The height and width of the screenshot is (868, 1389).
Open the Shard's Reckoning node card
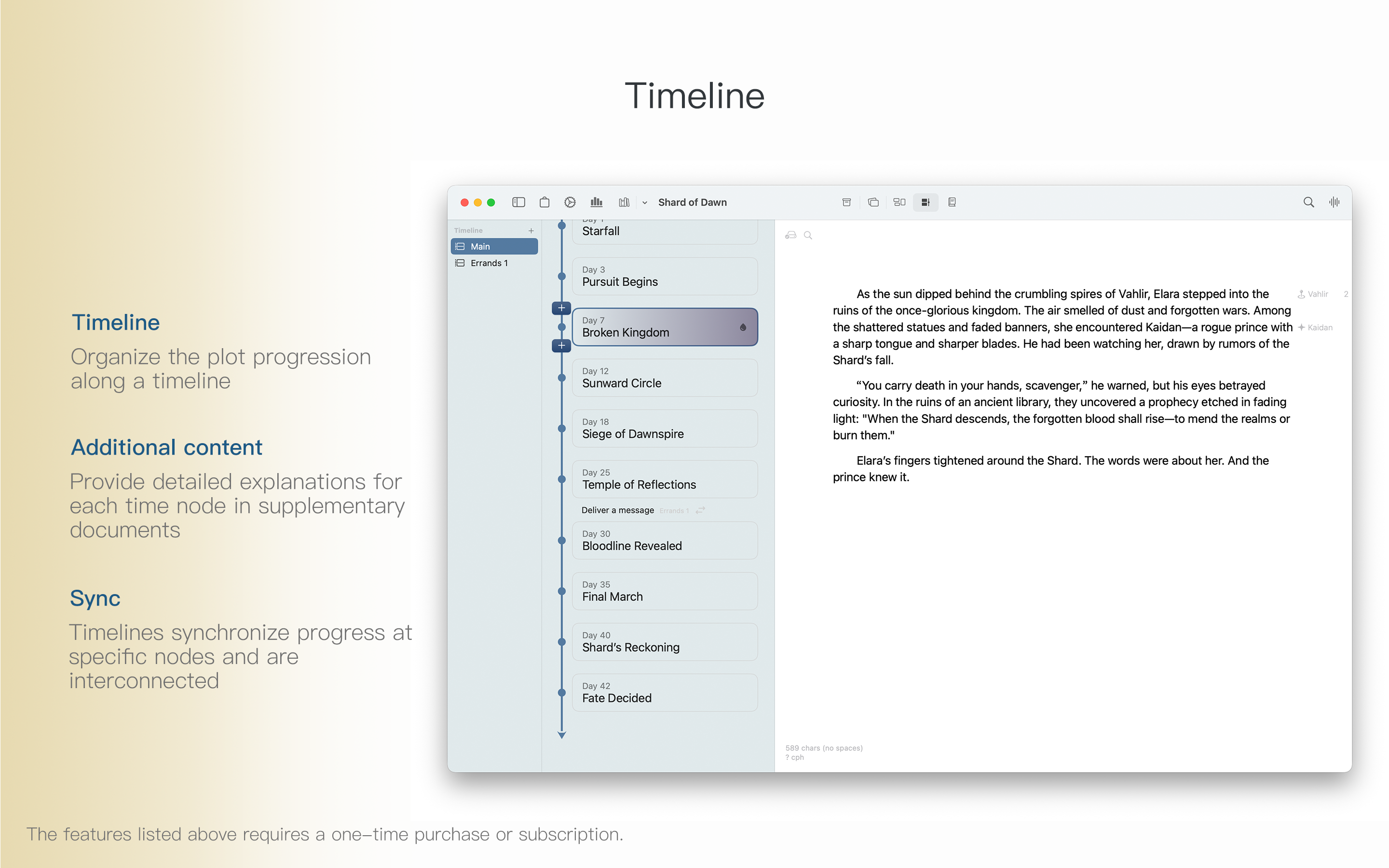tap(665, 642)
